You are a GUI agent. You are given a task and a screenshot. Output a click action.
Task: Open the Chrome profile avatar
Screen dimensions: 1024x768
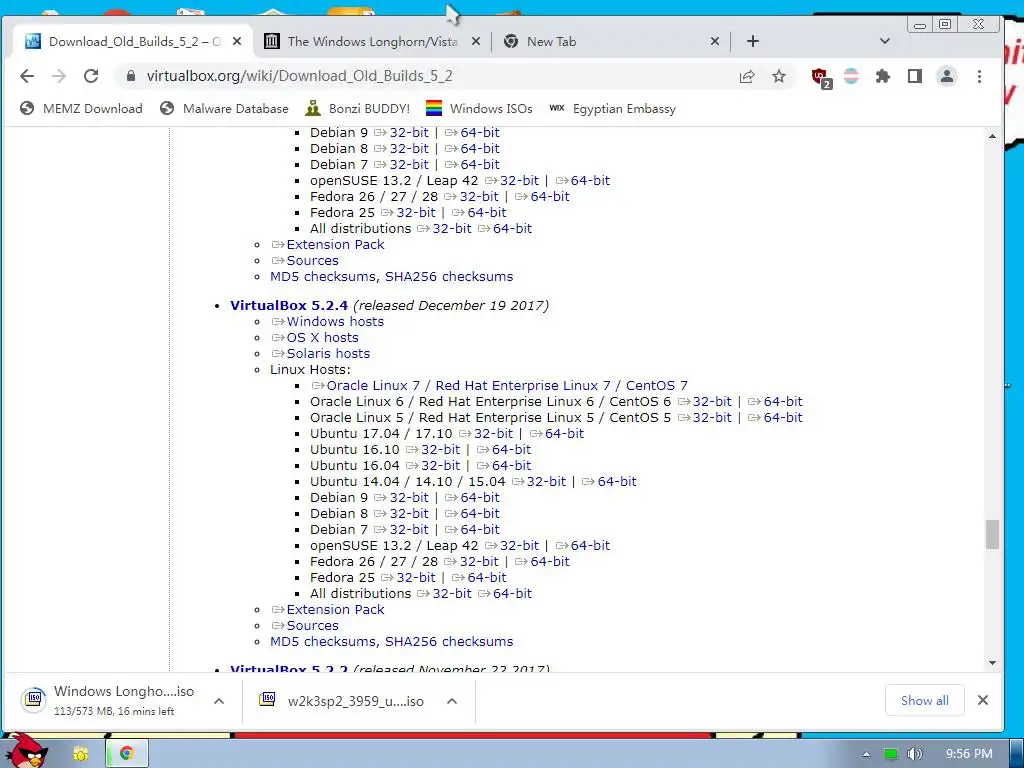[x=947, y=76]
